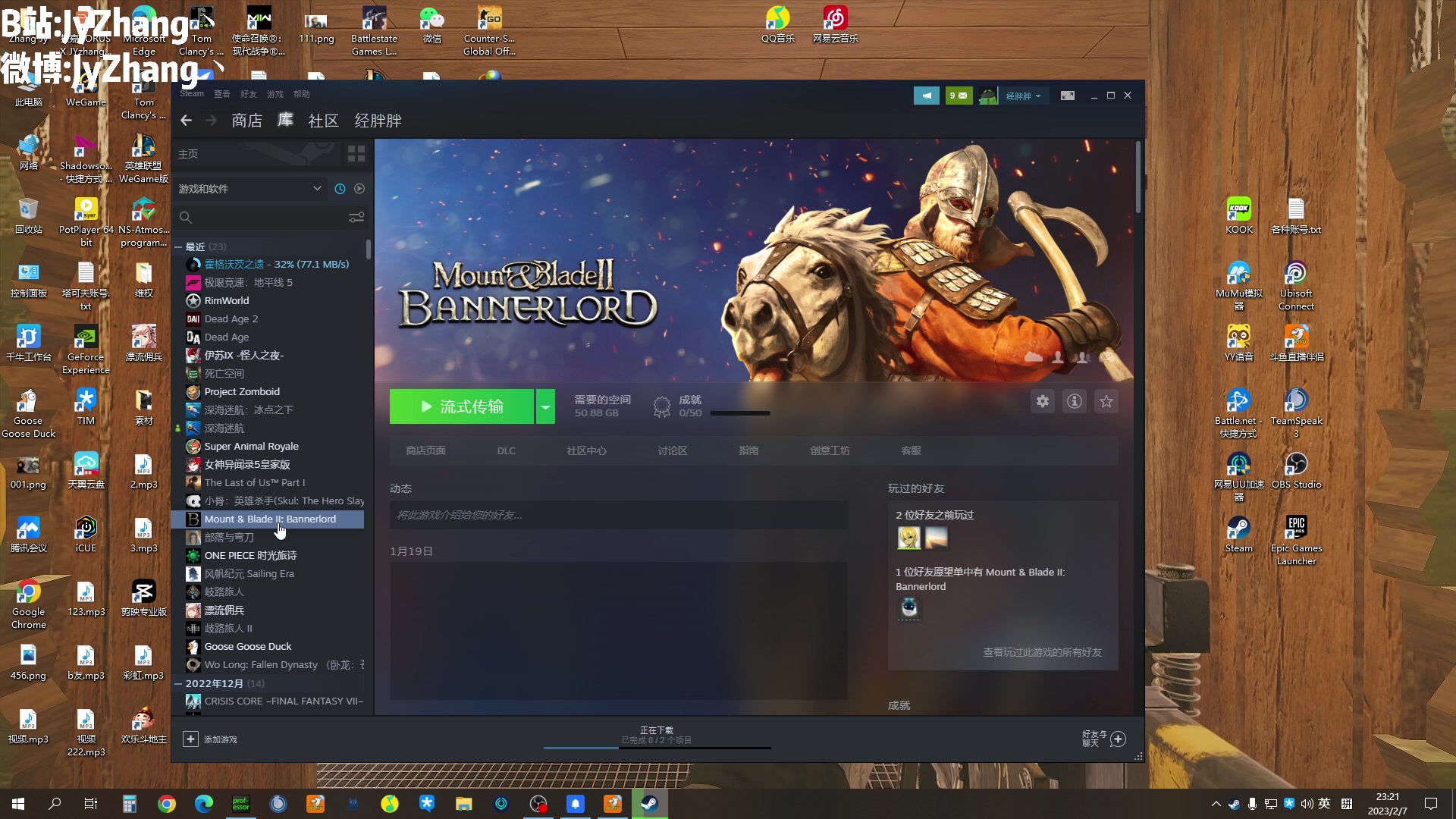
Task: Open the Games (游戏) menu
Action: click(x=275, y=94)
